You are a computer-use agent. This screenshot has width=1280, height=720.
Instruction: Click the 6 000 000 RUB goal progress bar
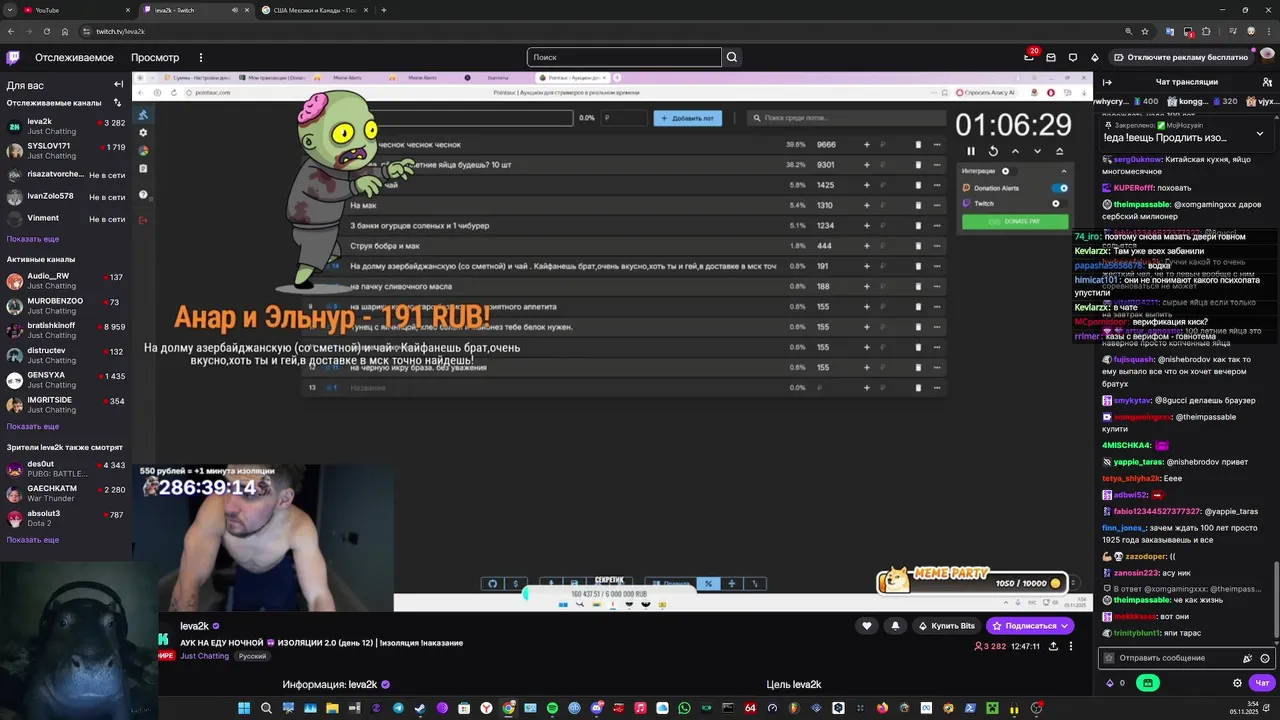click(609, 594)
